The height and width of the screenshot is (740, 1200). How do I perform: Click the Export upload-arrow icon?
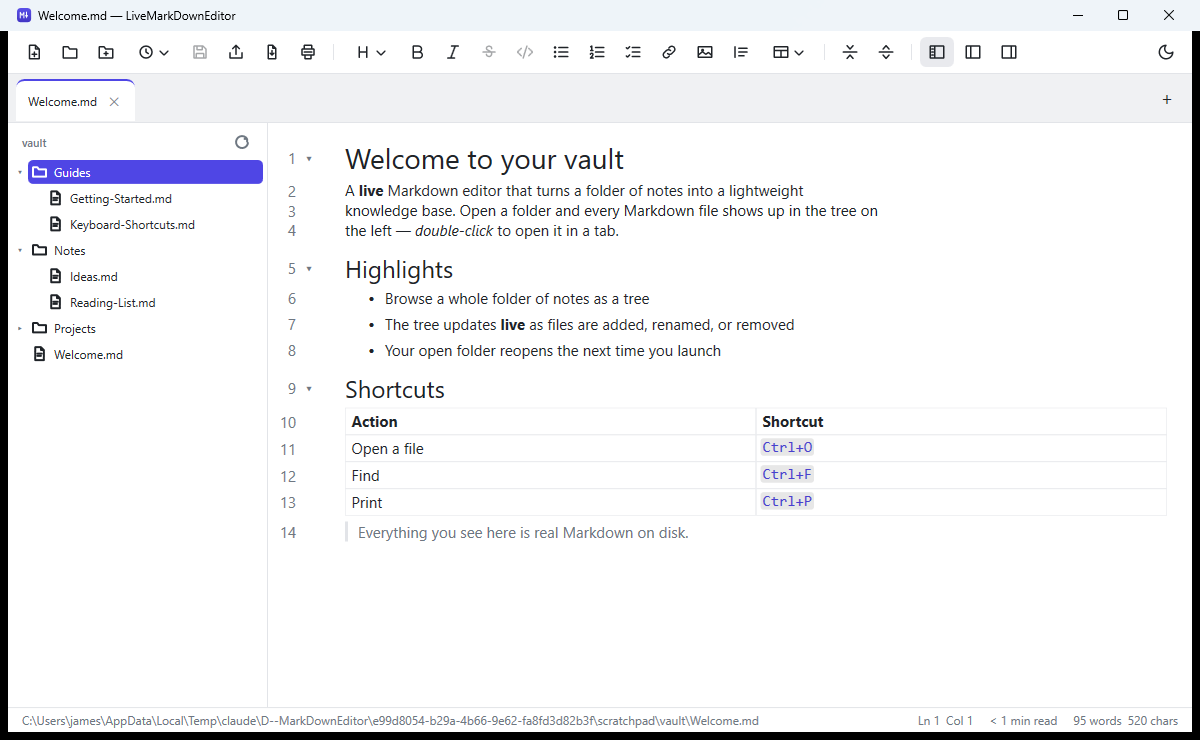point(236,53)
